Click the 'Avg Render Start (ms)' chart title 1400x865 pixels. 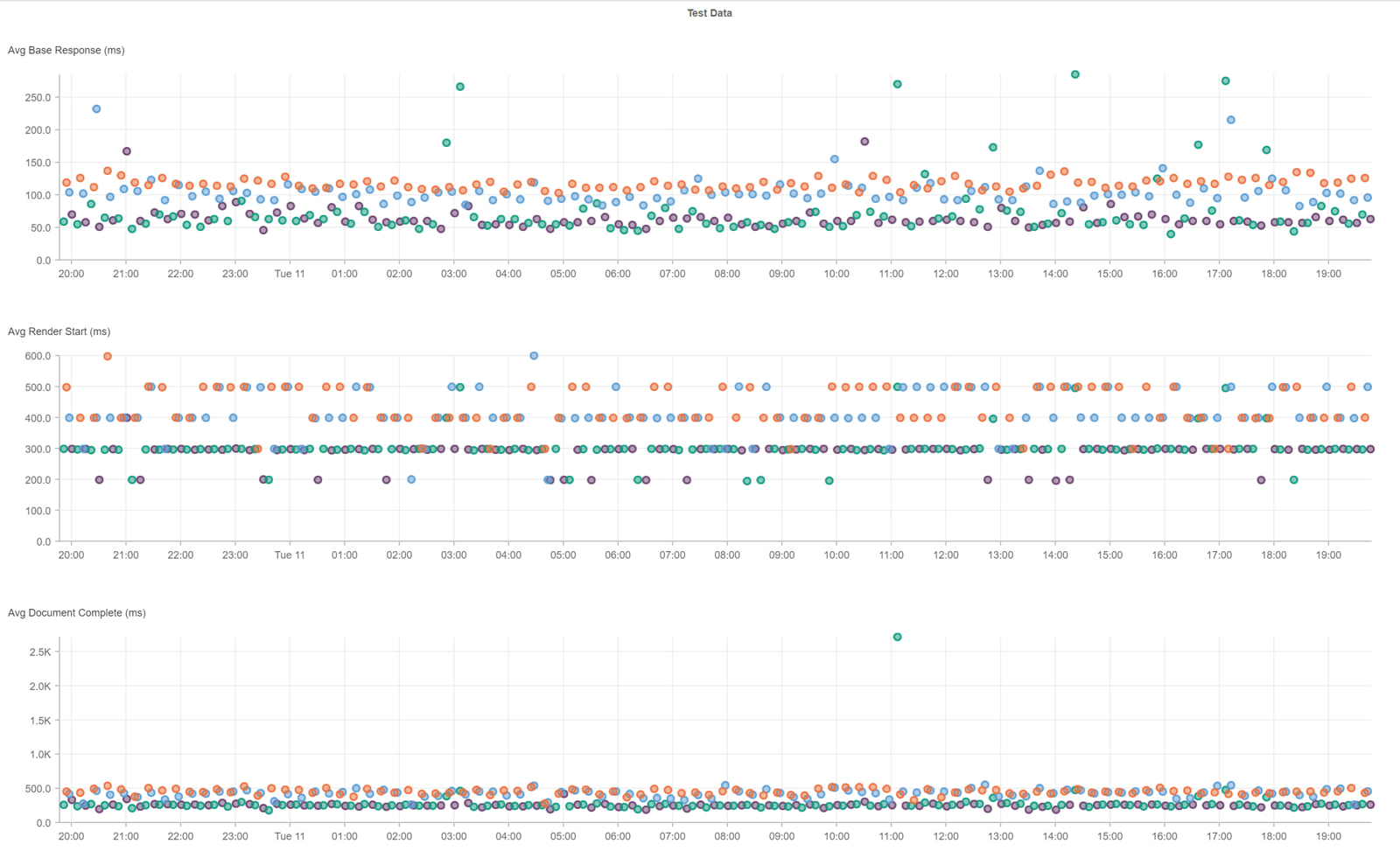click(x=59, y=331)
